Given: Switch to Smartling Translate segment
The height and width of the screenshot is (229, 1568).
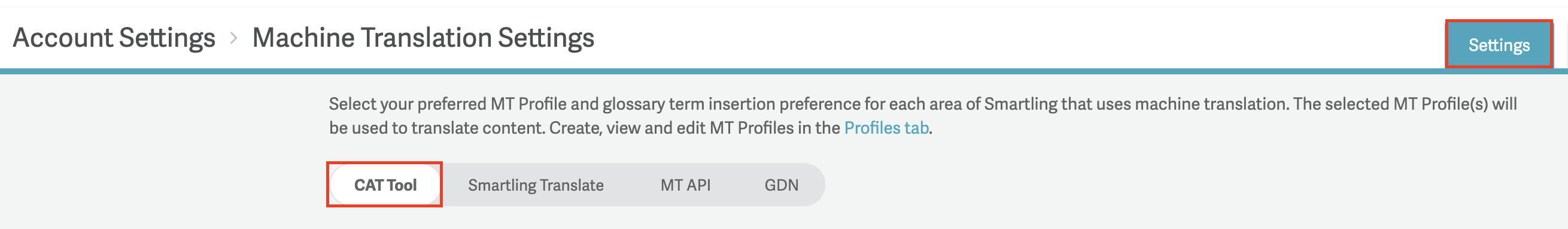Looking at the screenshot, I should point(536,185).
